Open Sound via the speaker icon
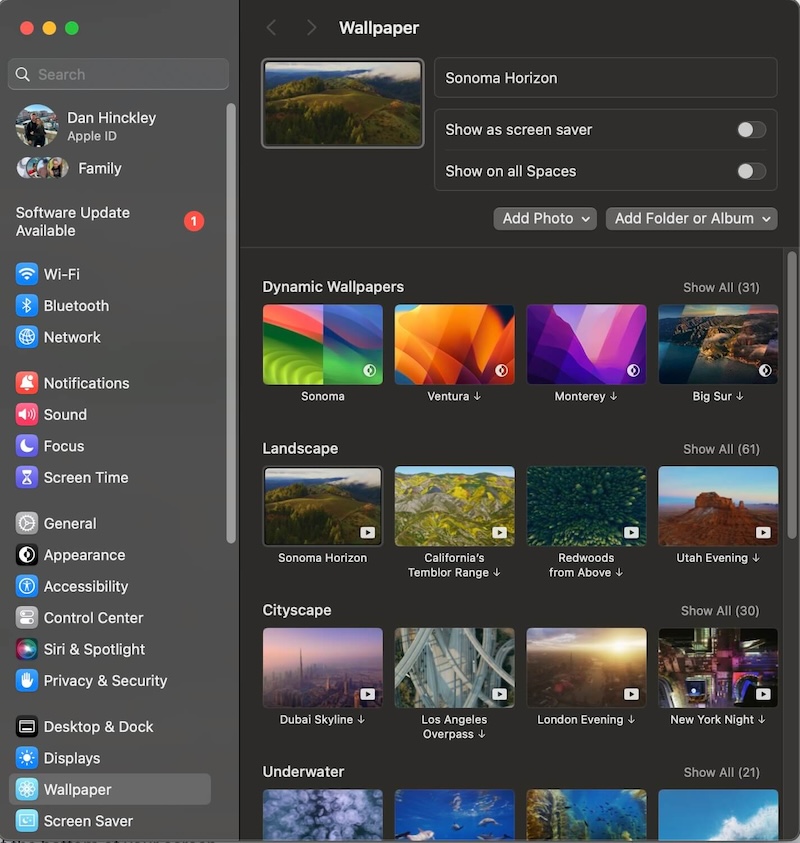Screen dimensions: 800x843 26,415
